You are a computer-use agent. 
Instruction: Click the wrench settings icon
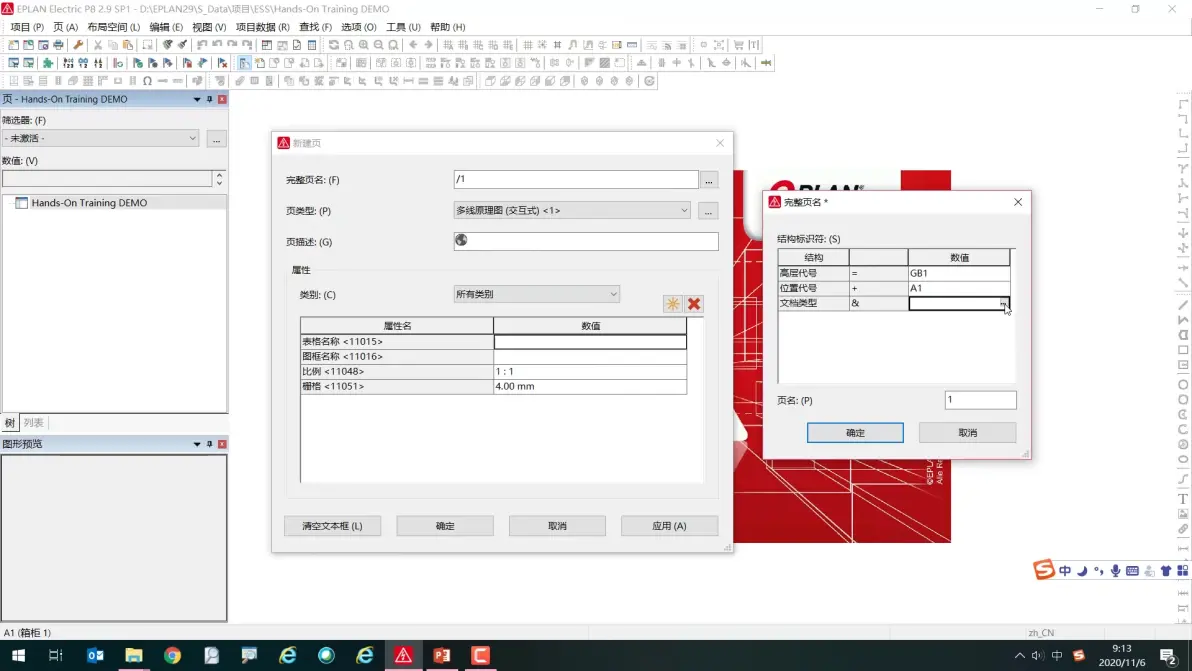coord(78,45)
